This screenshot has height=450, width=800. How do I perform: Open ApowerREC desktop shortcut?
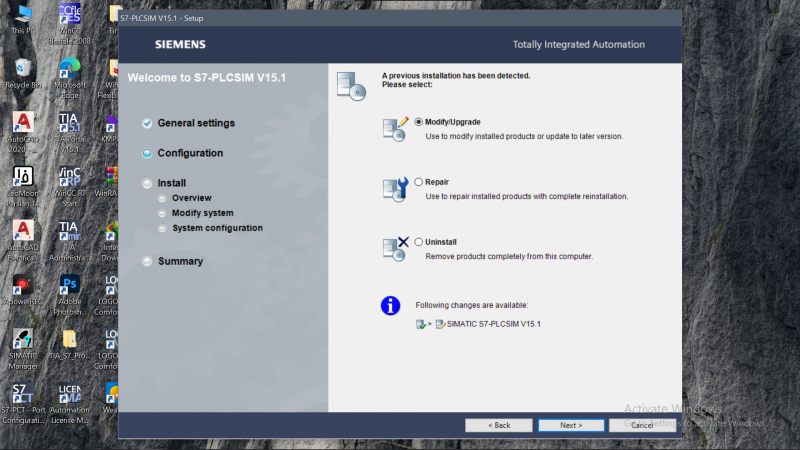(x=23, y=290)
